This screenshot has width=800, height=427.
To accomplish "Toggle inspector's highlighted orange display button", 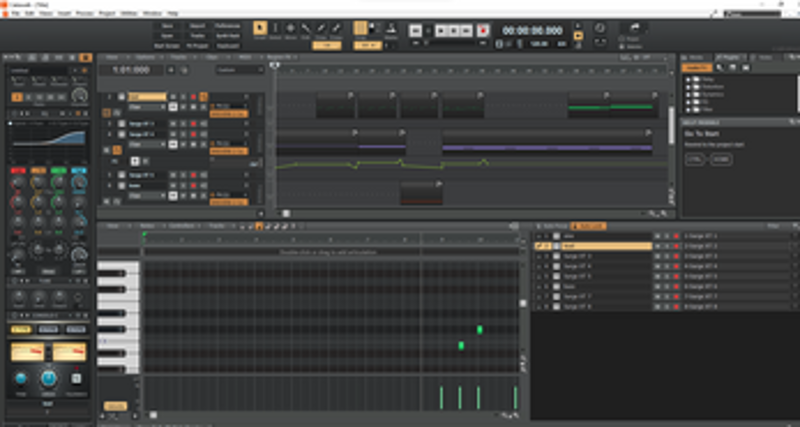I will click(86, 58).
